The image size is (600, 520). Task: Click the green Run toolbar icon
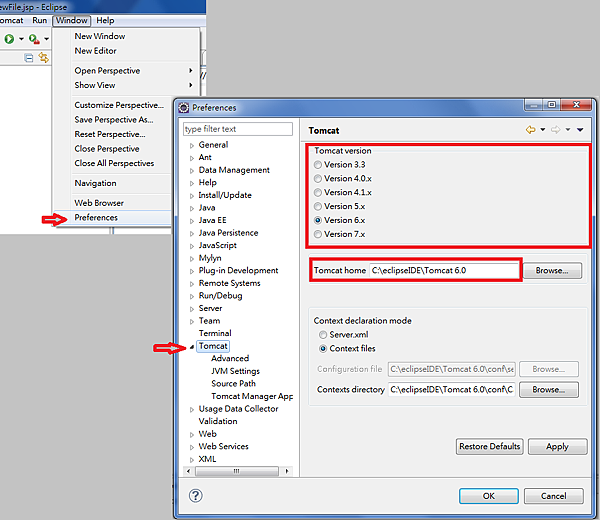pyautogui.click(x=9, y=39)
